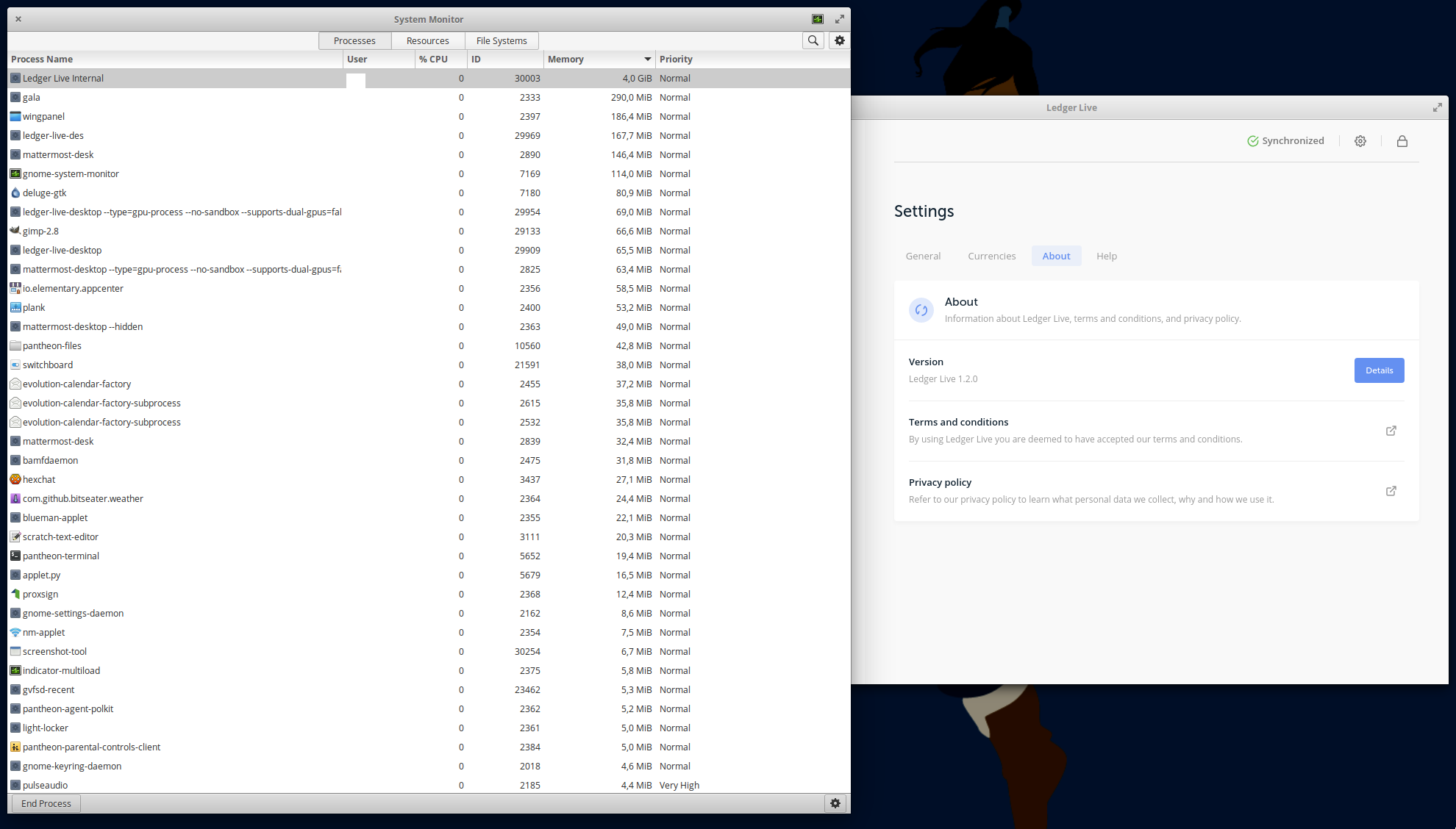This screenshot has height=829, width=1456.
Task: Sort by User column header
Action: [379, 60]
